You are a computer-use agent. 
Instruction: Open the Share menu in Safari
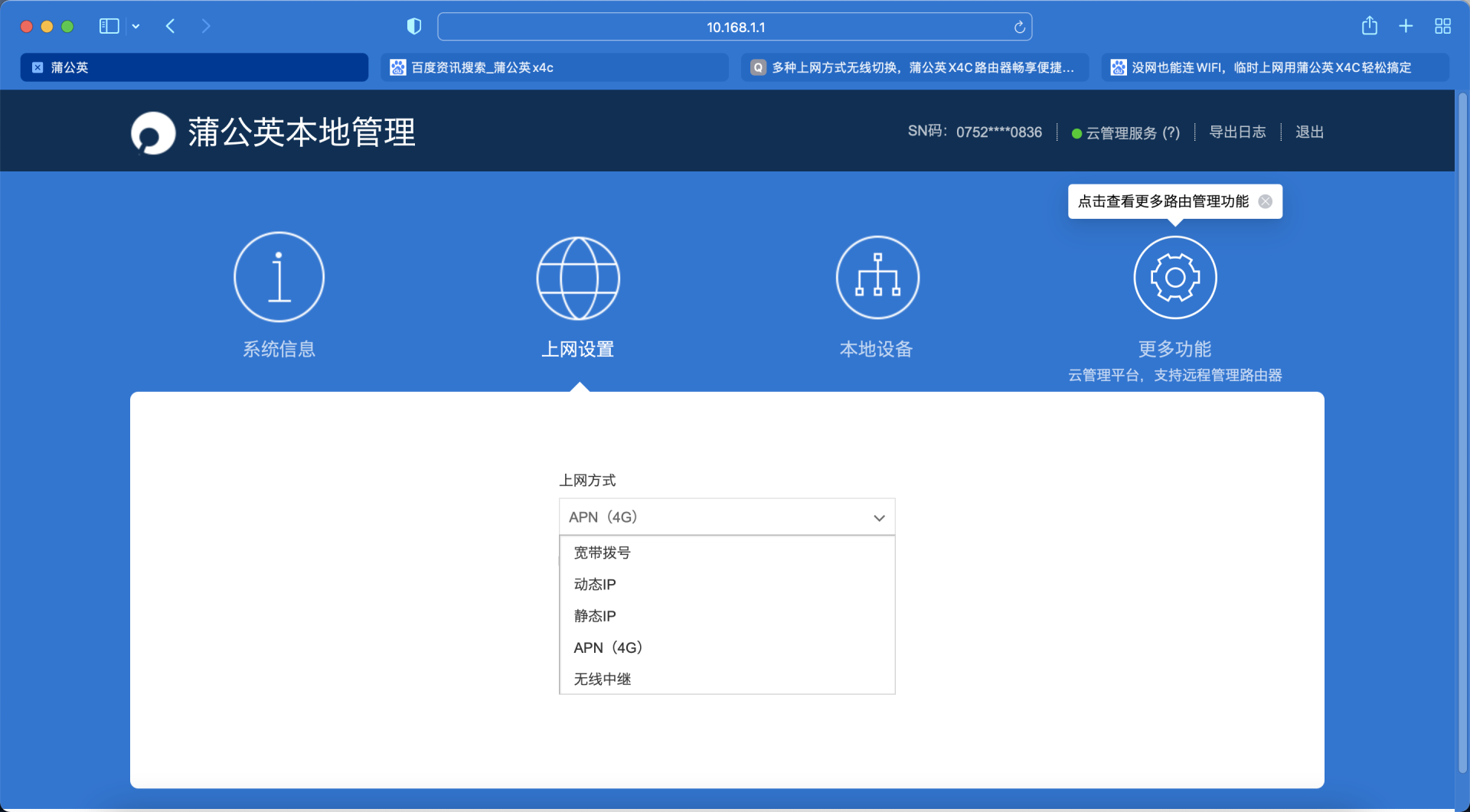1370,26
